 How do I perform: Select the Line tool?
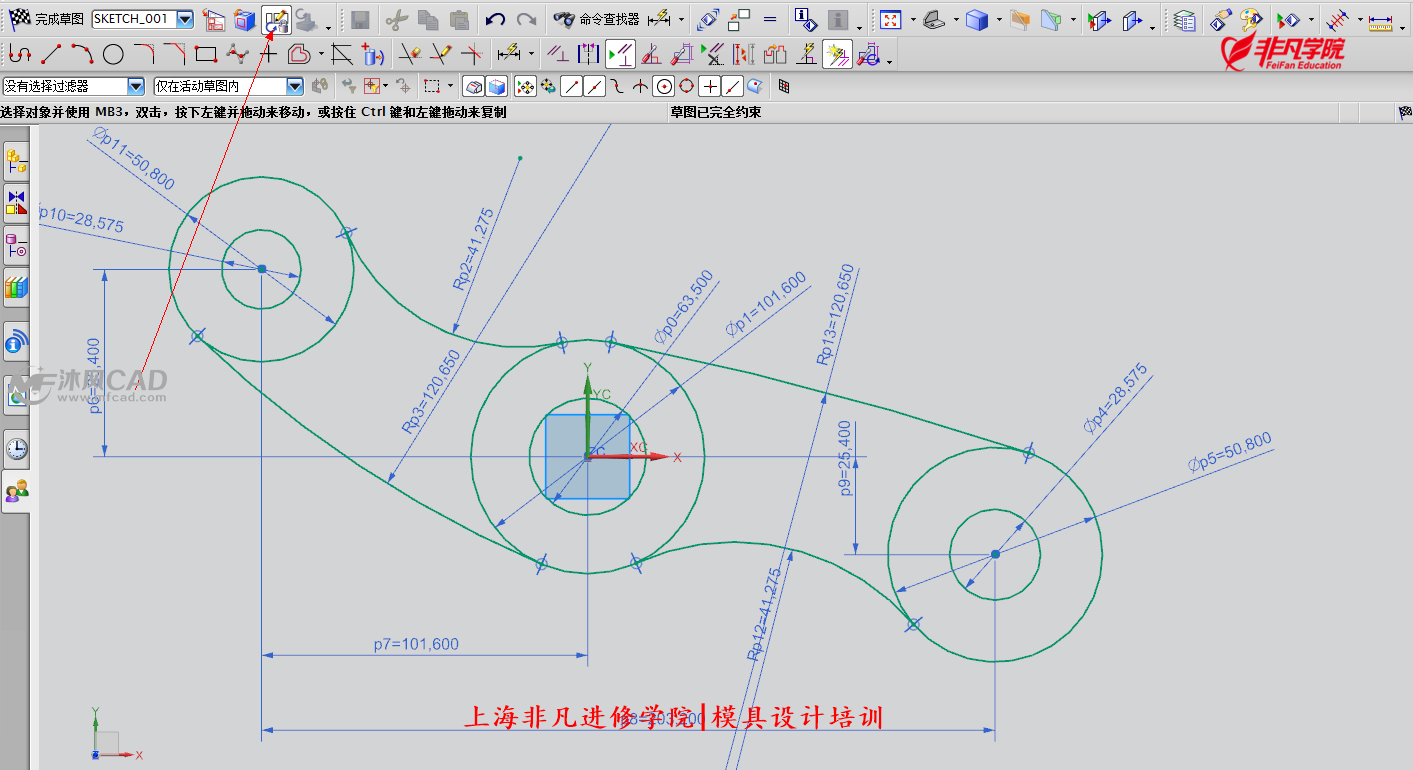[51, 53]
